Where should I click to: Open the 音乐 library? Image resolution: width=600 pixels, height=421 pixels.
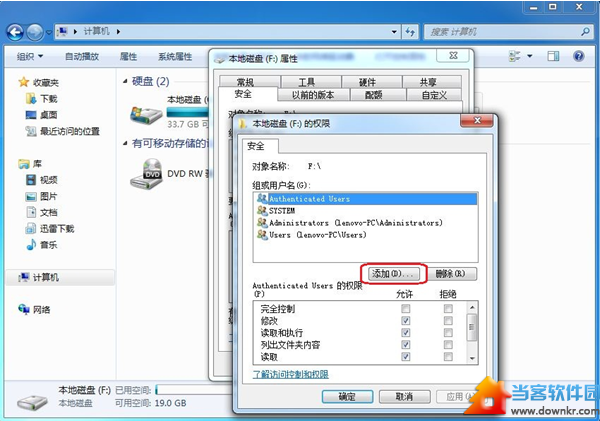[x=41, y=245]
